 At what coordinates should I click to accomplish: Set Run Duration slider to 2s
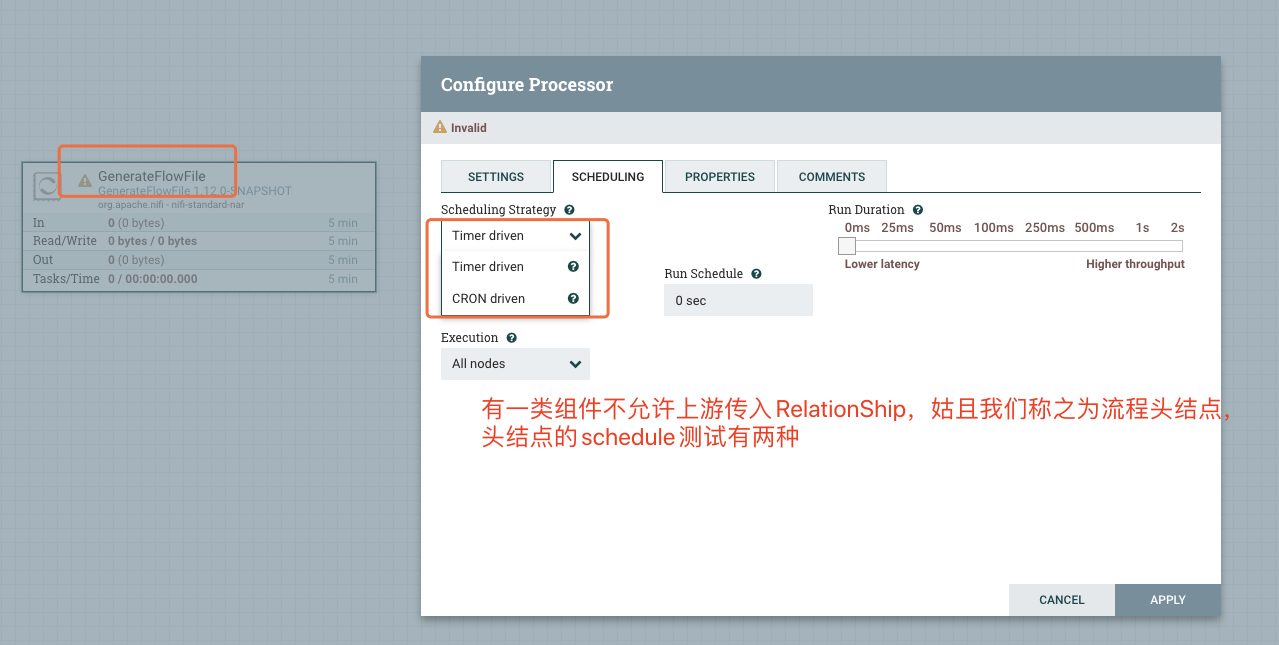coord(1177,228)
